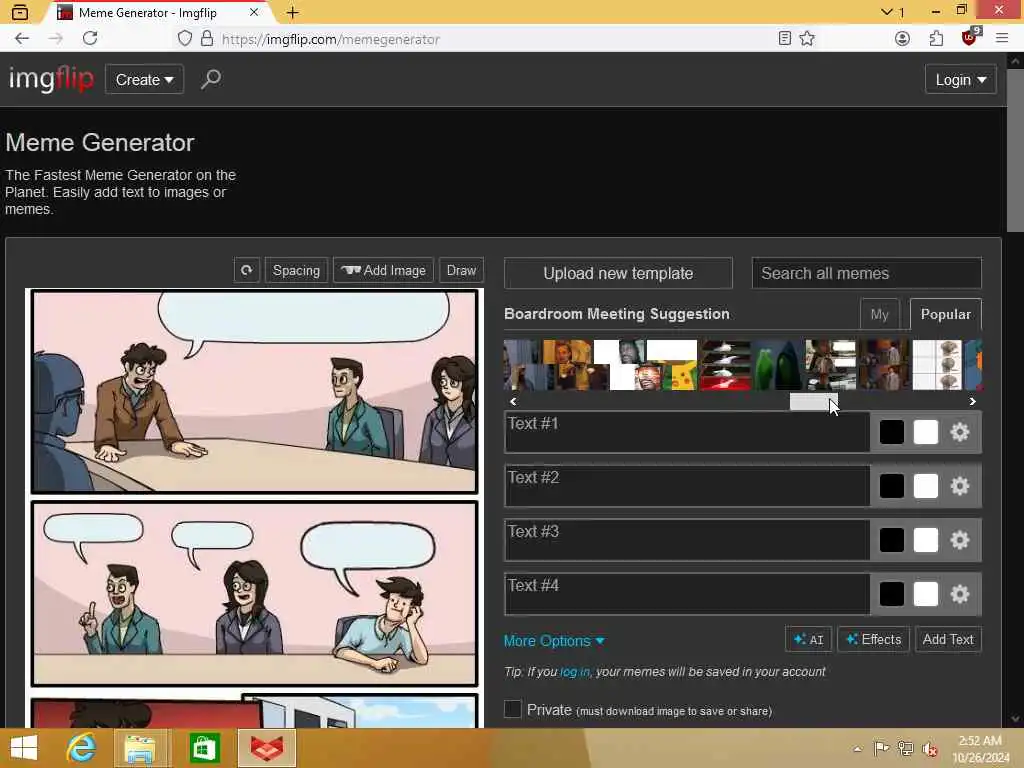Expand More Options
This screenshot has width=1024, height=768.
[x=554, y=641]
